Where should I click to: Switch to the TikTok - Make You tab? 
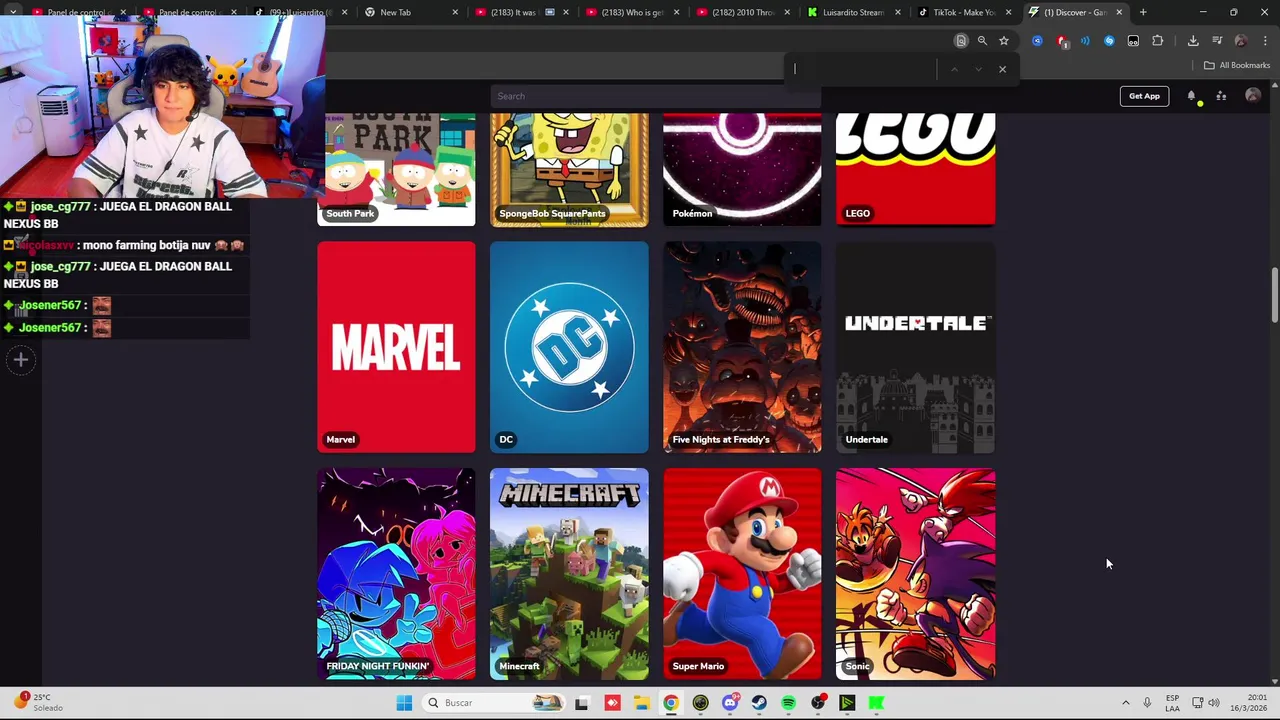[x=964, y=12]
